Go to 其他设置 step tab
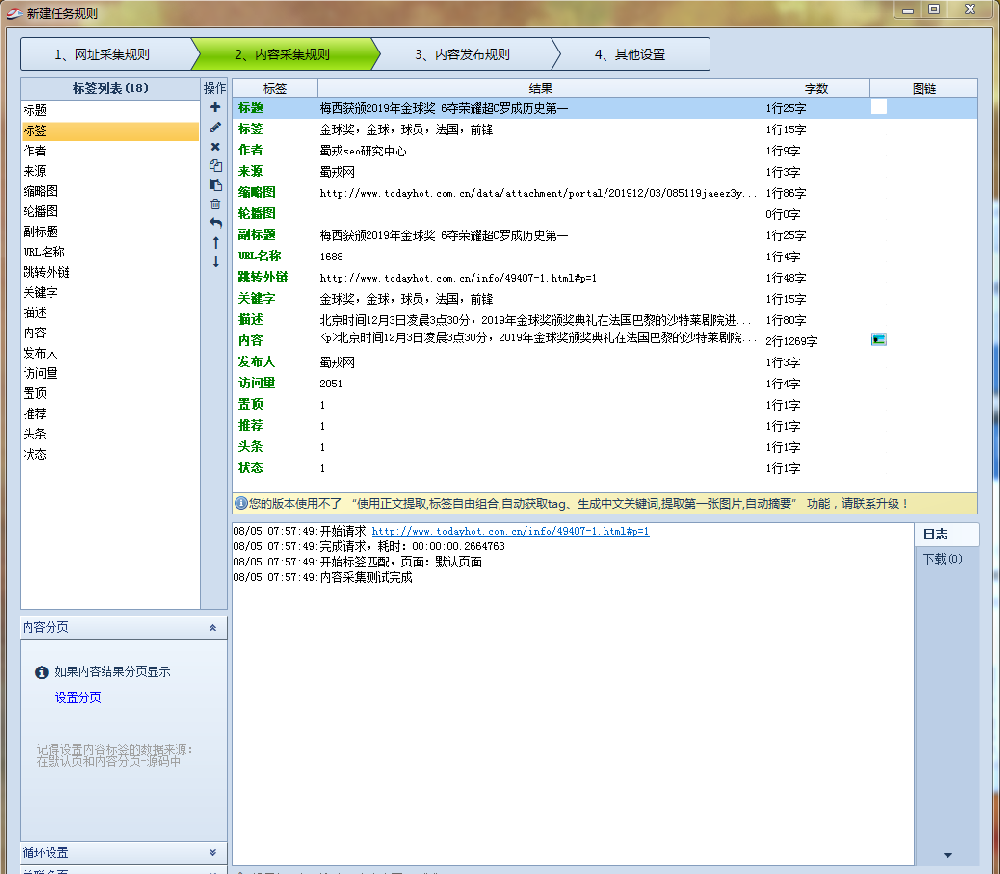 point(630,55)
